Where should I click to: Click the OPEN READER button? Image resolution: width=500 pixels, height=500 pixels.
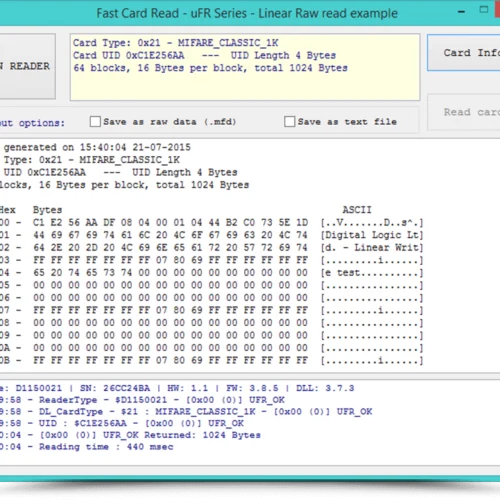click(x=27, y=66)
